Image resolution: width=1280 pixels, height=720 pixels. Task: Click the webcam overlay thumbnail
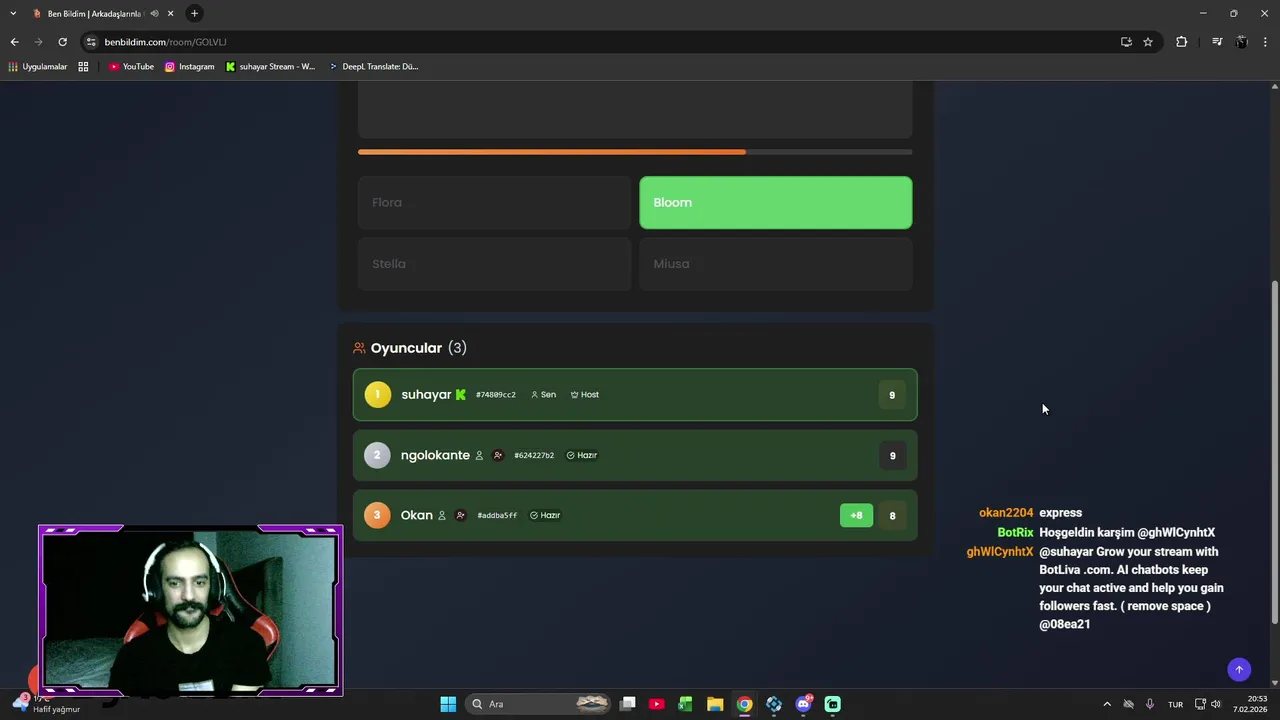click(191, 610)
